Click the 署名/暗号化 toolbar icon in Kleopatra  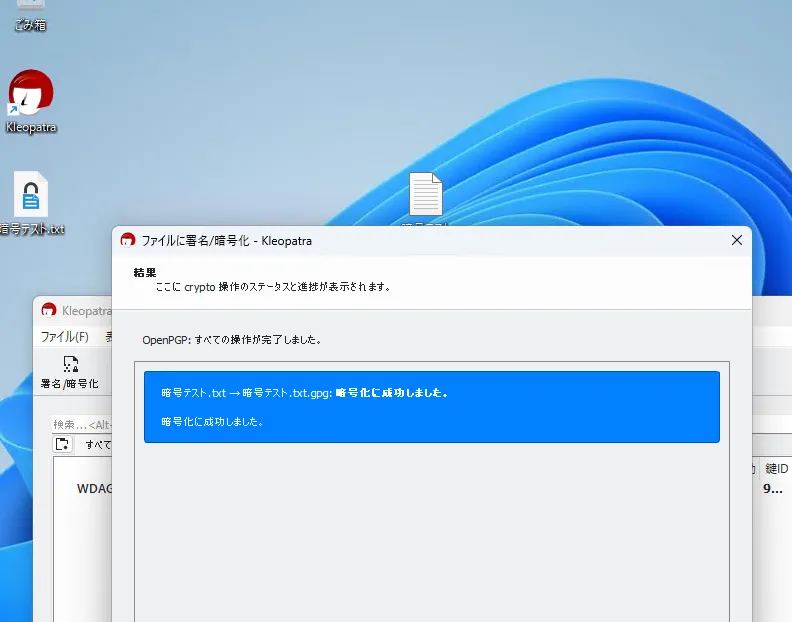(70, 372)
